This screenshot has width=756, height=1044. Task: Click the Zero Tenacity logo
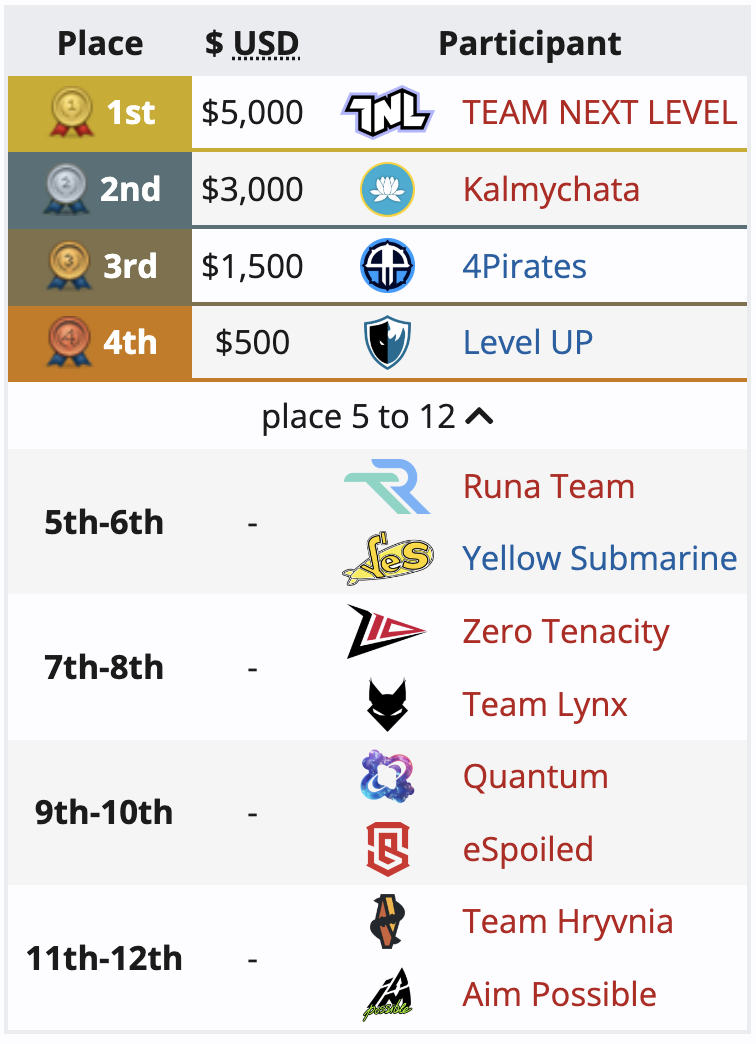coord(386,631)
